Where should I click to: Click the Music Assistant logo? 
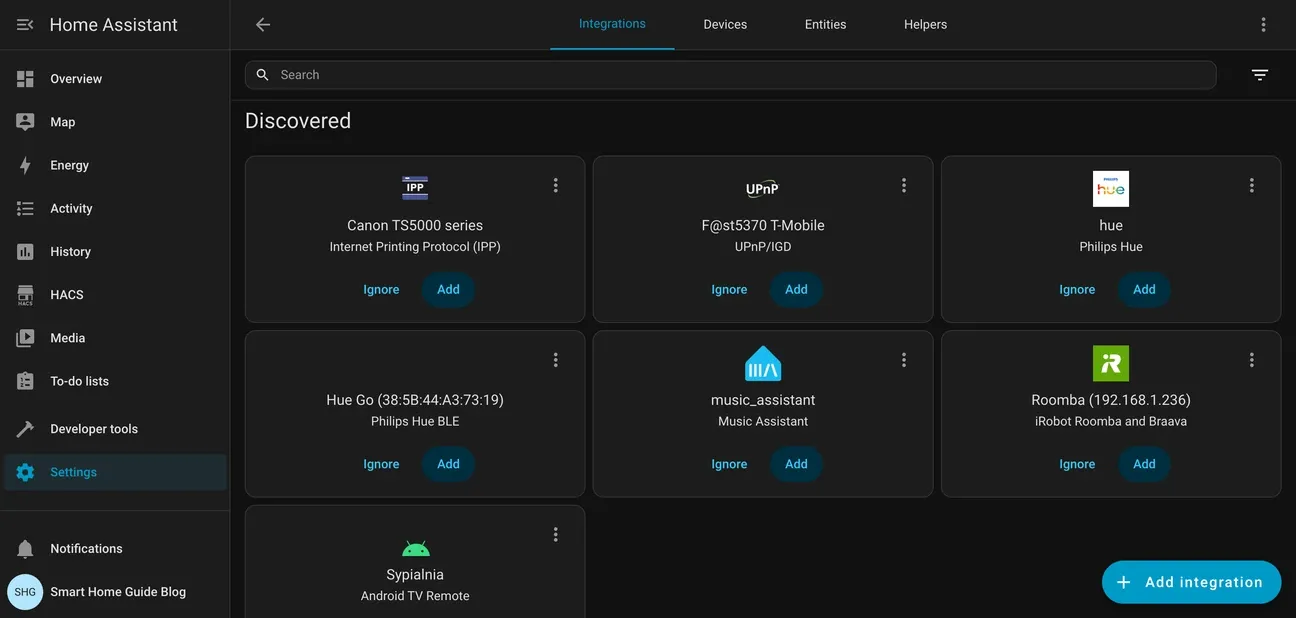coord(763,364)
